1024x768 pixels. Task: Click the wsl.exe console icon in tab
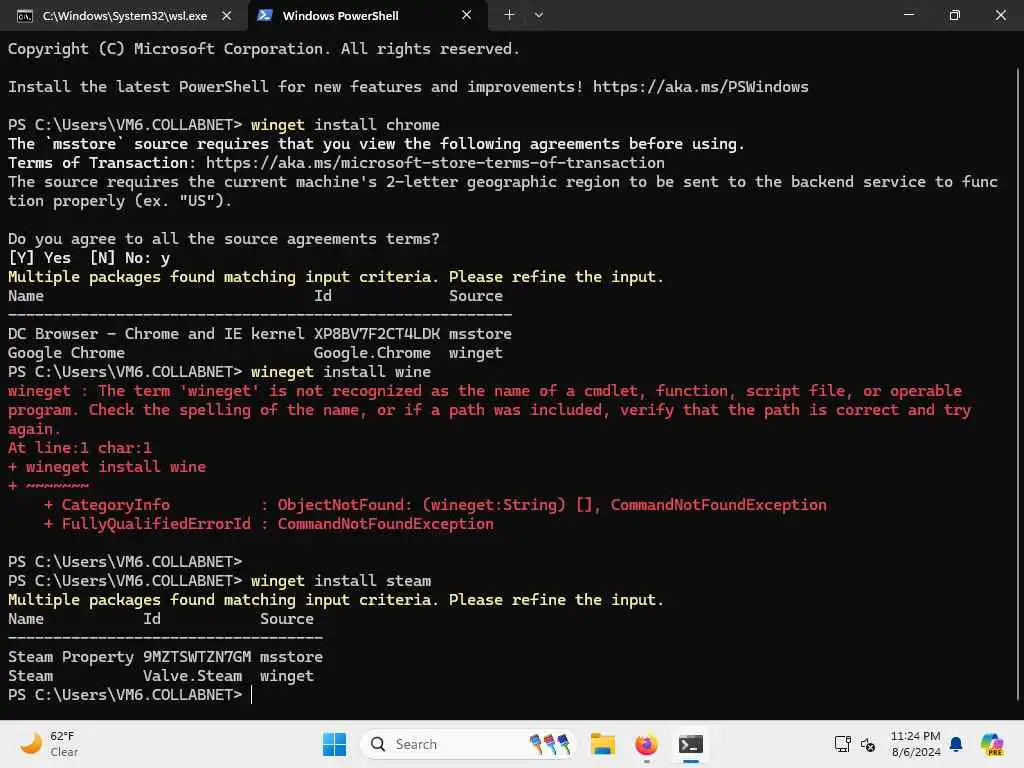coord(25,16)
